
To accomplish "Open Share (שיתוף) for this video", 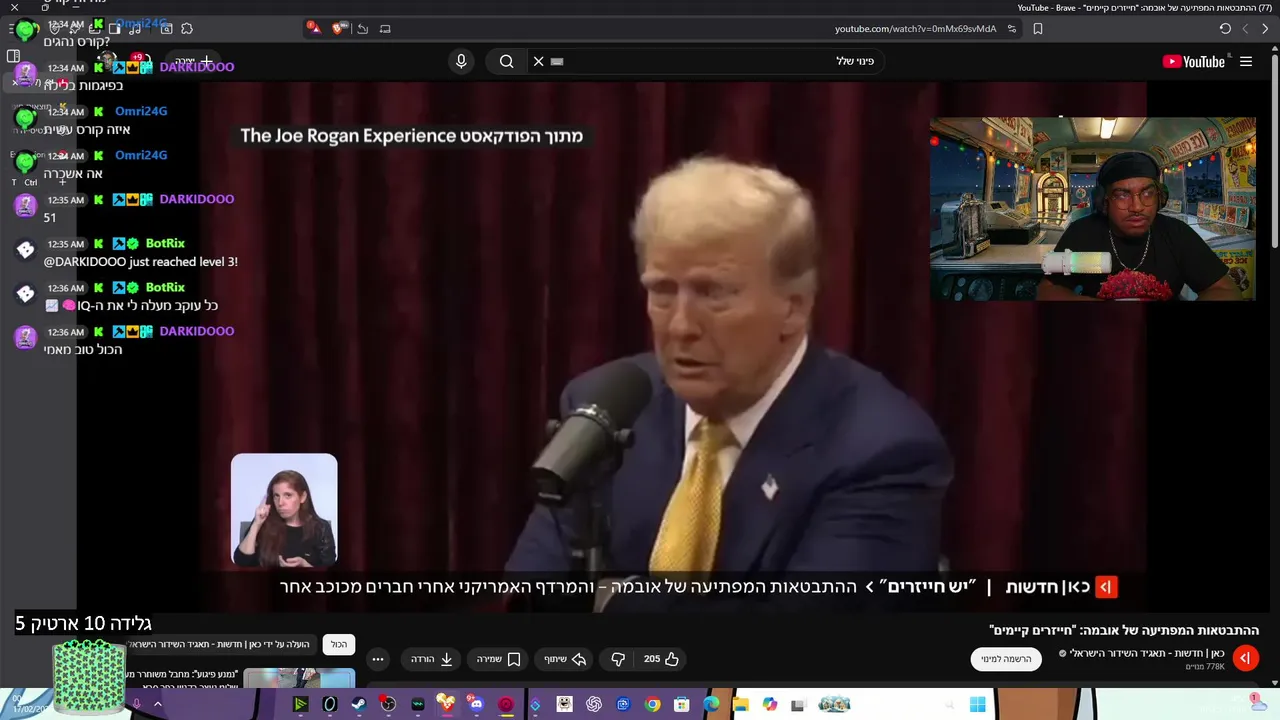I will [x=565, y=659].
